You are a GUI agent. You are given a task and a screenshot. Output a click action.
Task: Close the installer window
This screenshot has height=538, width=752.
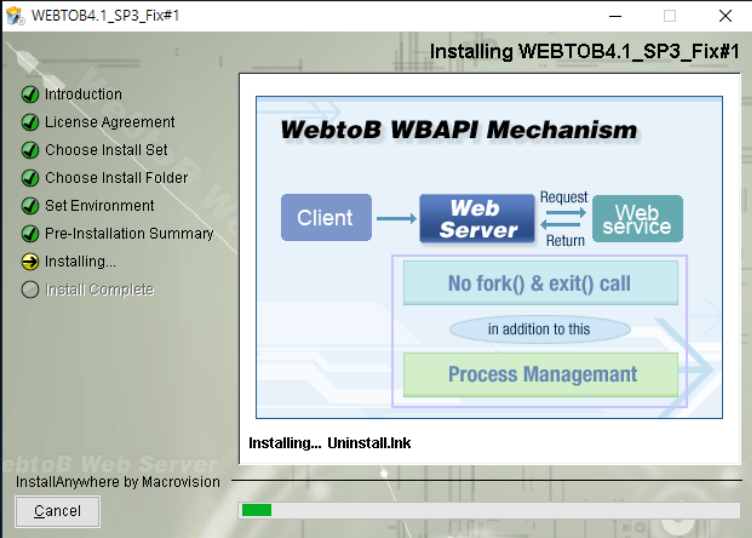725,16
